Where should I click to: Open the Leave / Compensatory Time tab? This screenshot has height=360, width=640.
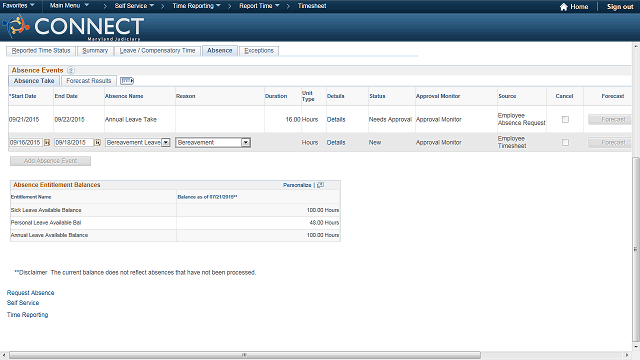(157, 51)
